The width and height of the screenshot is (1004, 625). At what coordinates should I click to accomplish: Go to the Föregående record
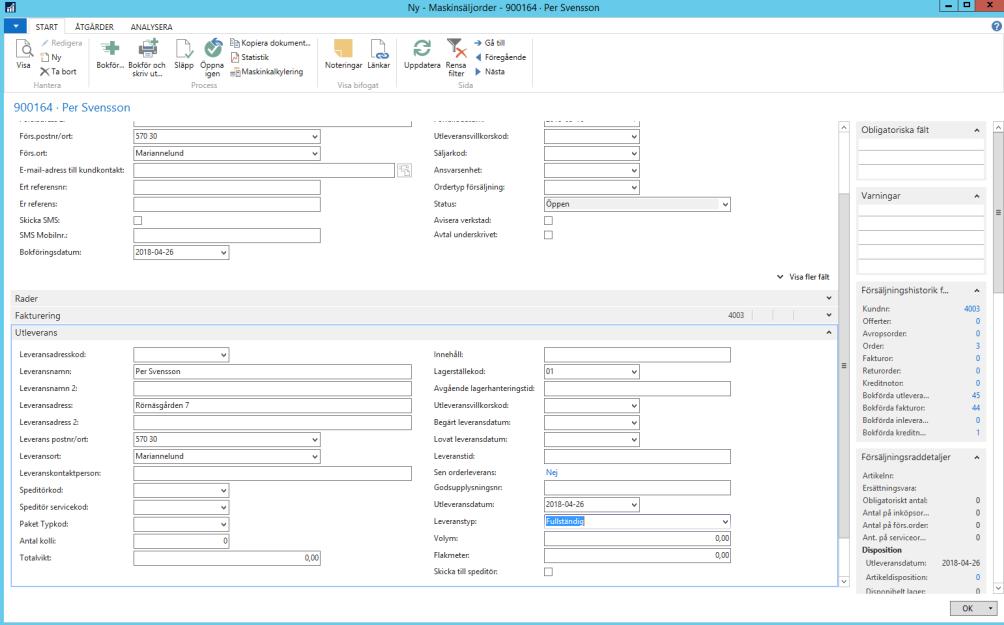(500, 57)
